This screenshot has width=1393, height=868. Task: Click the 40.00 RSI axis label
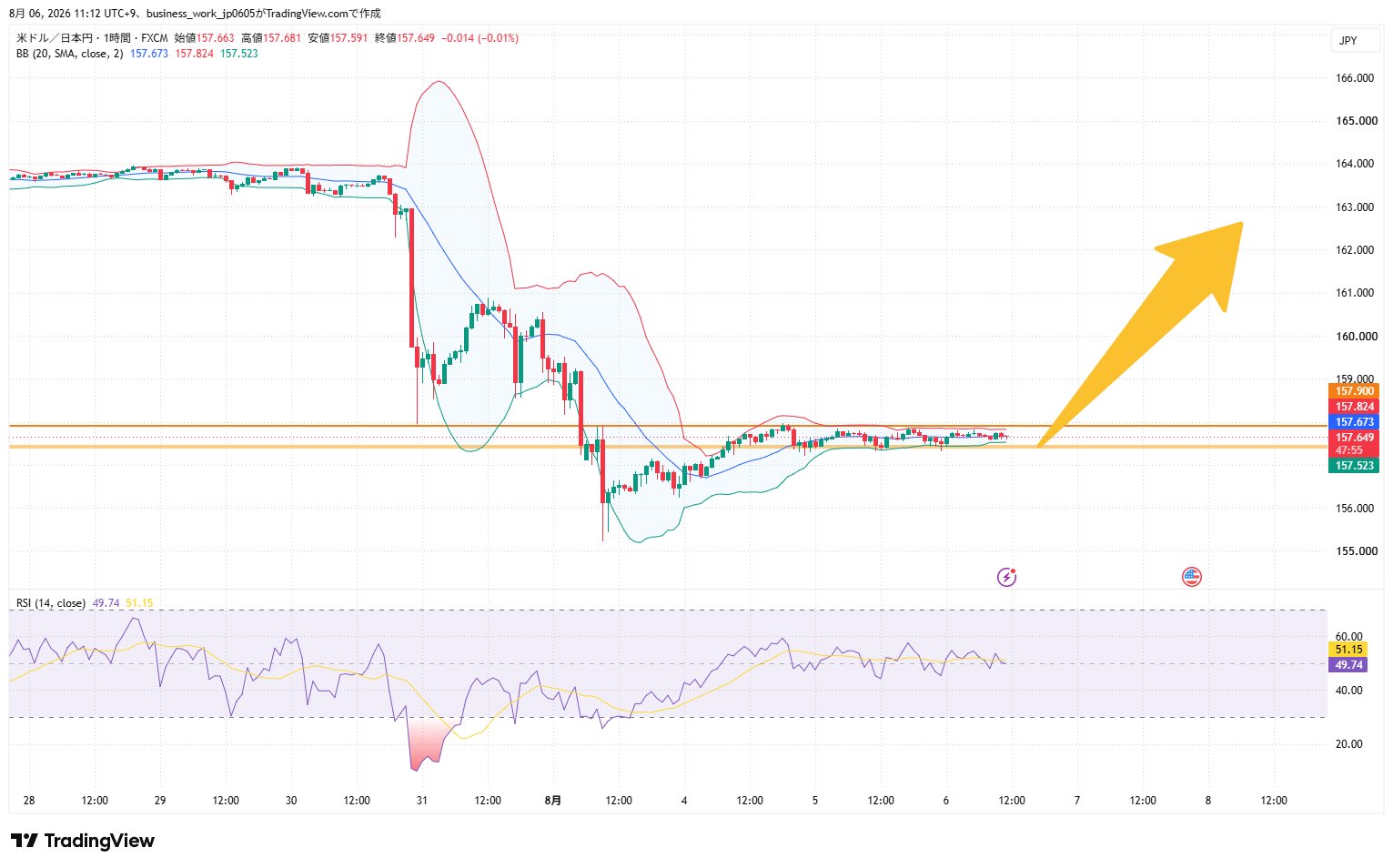pyautogui.click(x=1348, y=691)
